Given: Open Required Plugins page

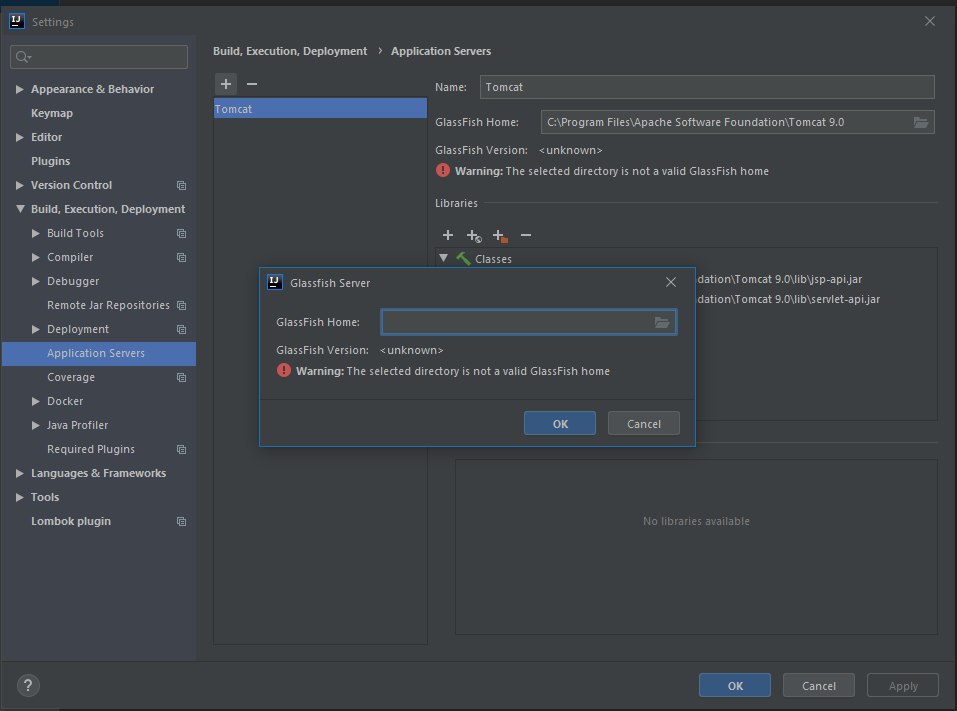Looking at the screenshot, I should click(91, 449).
